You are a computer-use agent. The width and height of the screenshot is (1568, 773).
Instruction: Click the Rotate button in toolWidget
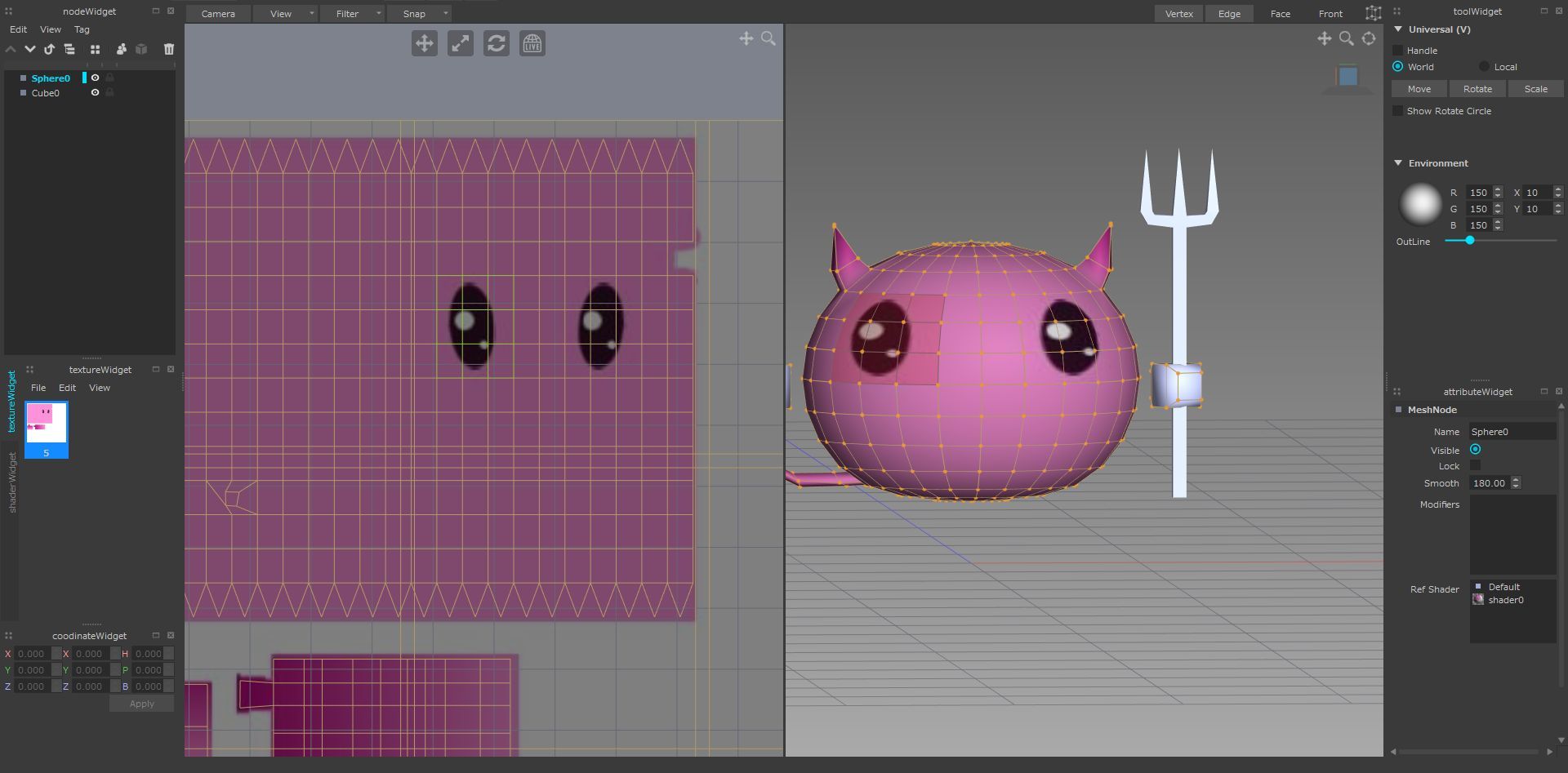tap(1477, 89)
